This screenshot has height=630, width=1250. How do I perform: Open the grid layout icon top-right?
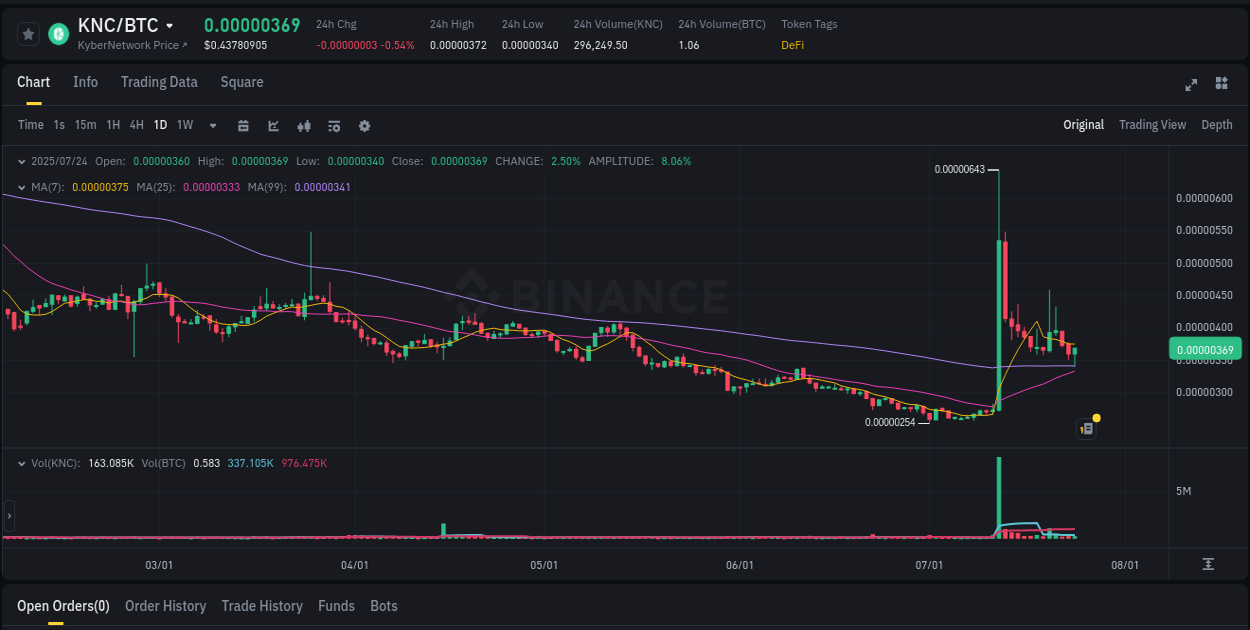1222,85
